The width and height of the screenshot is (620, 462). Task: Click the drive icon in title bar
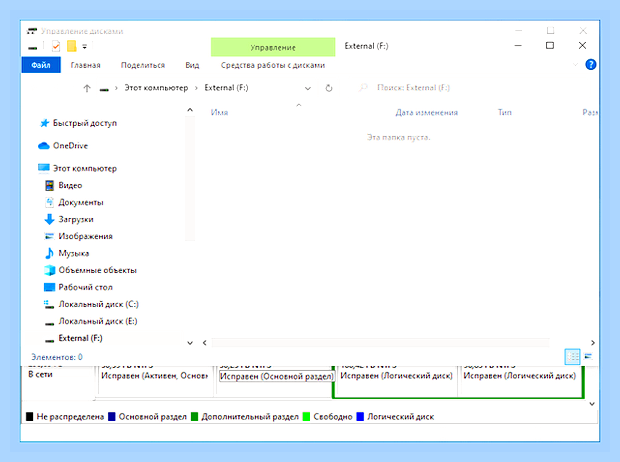(33, 47)
